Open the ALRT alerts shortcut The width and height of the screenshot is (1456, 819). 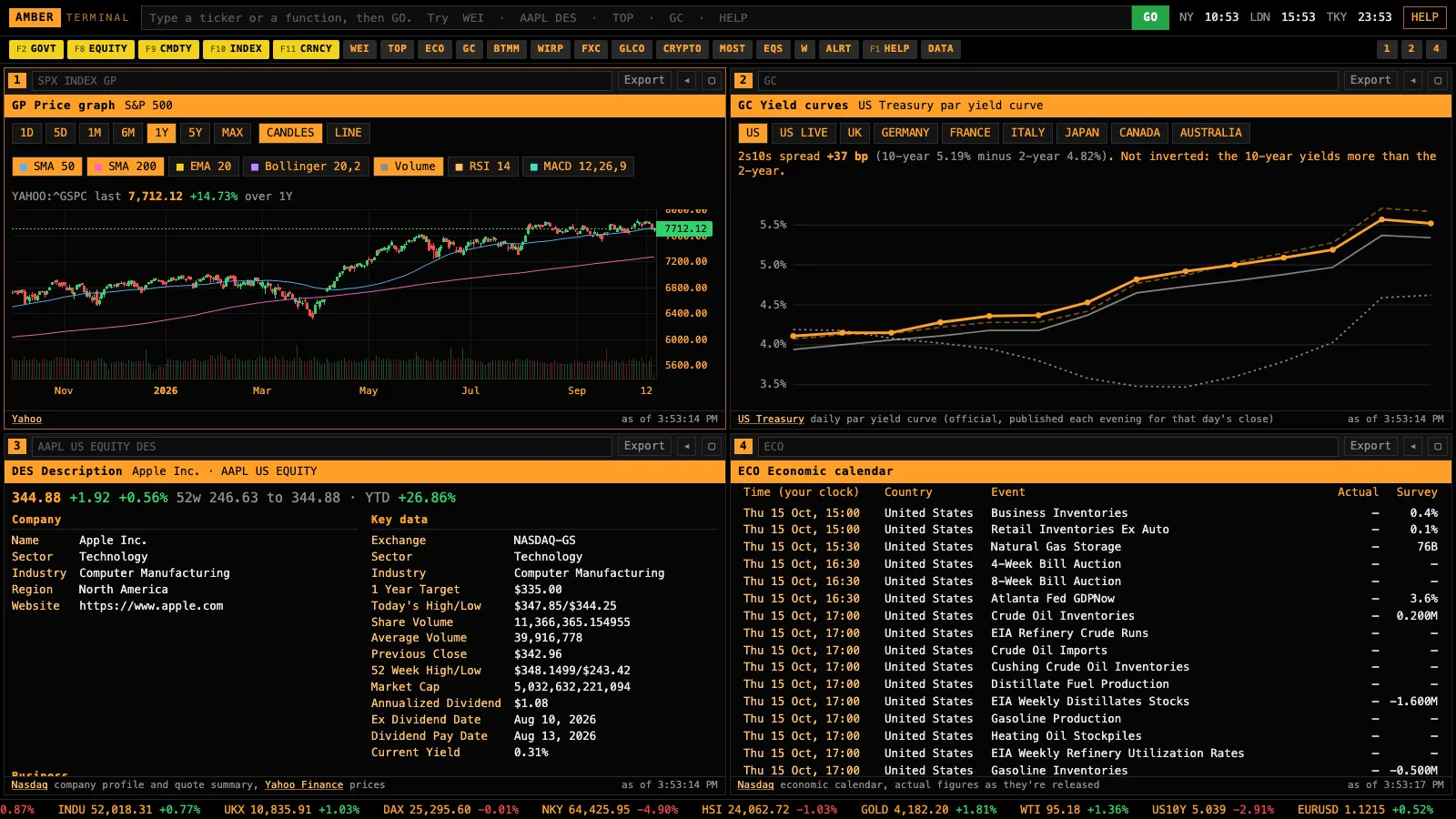click(839, 49)
